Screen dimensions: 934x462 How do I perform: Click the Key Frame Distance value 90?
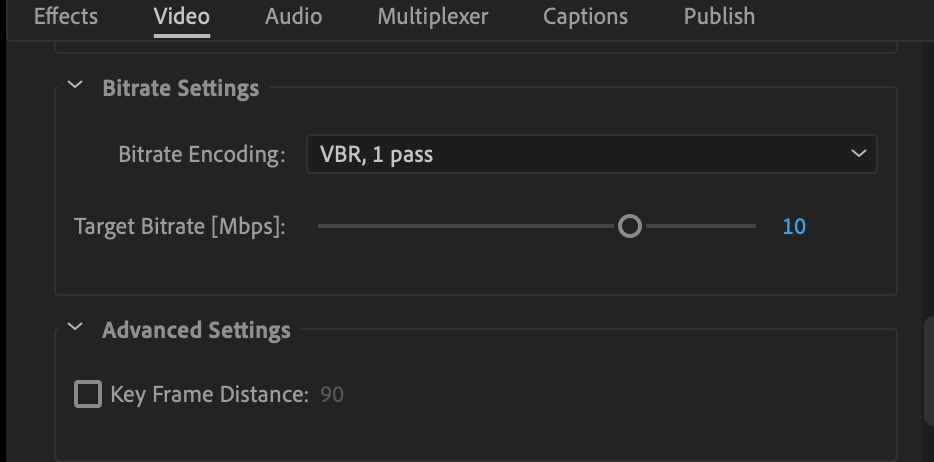coord(332,395)
